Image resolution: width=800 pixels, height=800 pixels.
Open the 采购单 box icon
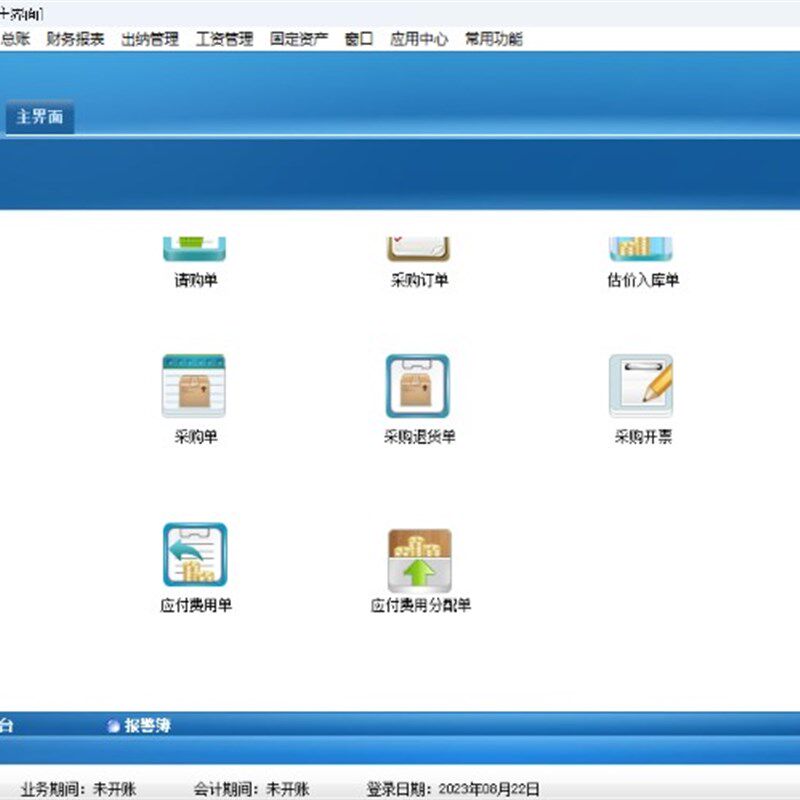[x=194, y=386]
